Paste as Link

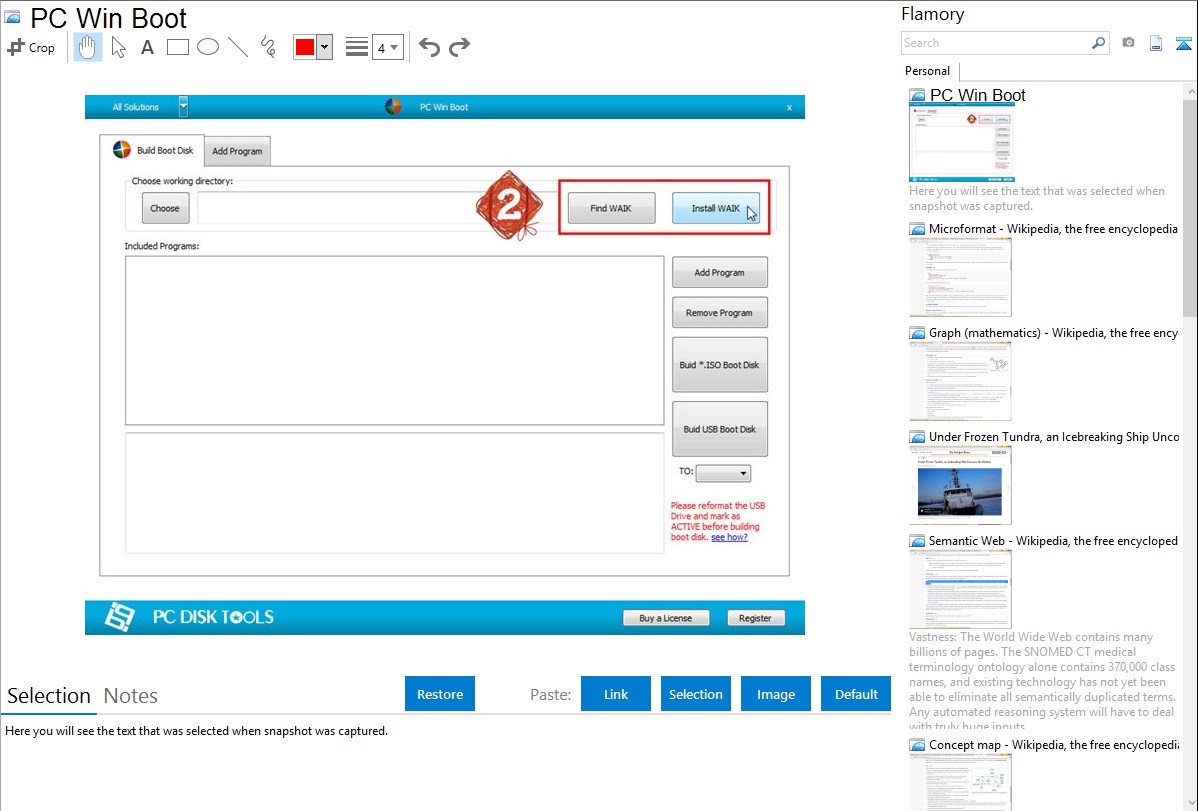tap(616, 694)
